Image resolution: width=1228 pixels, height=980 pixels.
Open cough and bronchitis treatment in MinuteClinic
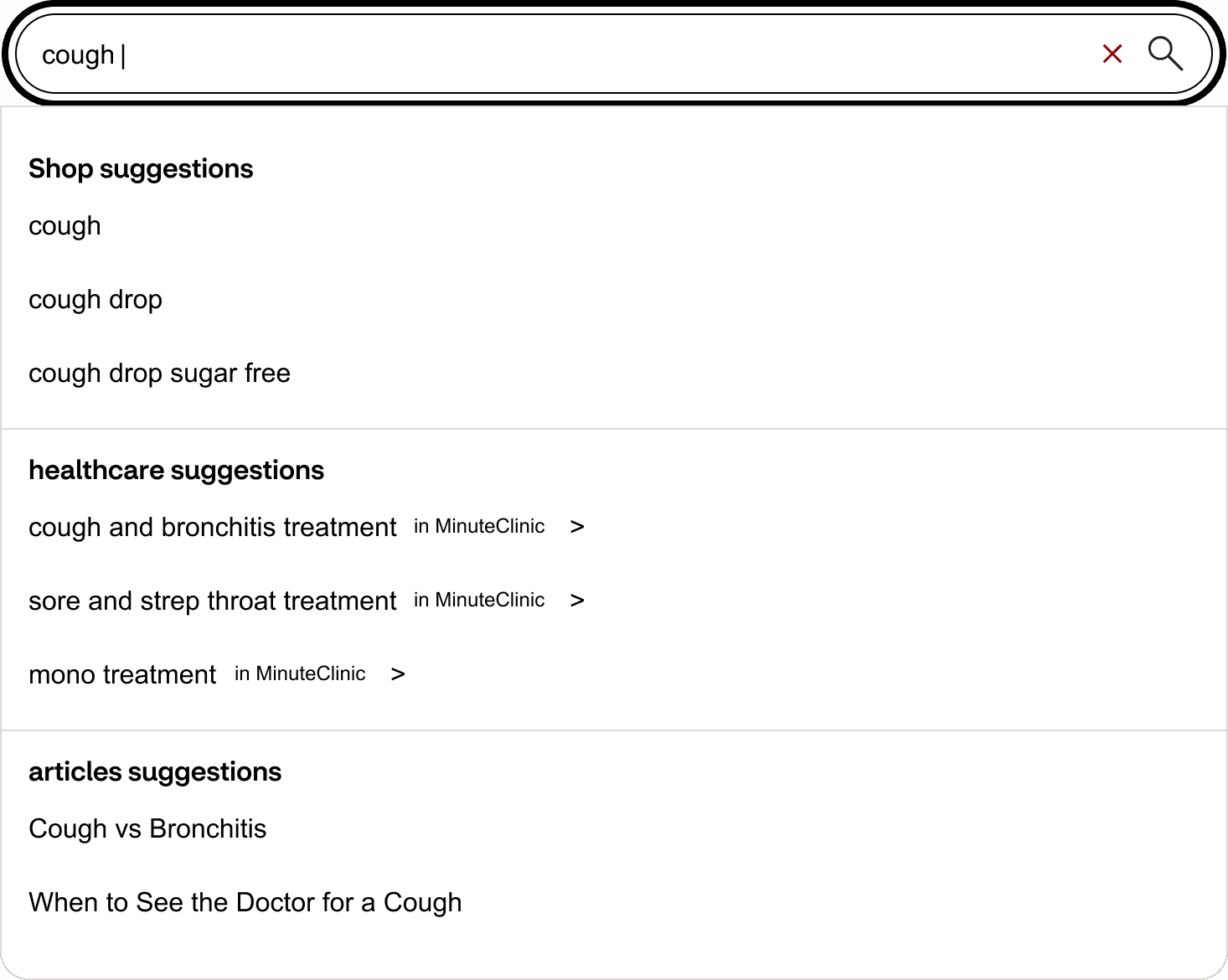212,527
